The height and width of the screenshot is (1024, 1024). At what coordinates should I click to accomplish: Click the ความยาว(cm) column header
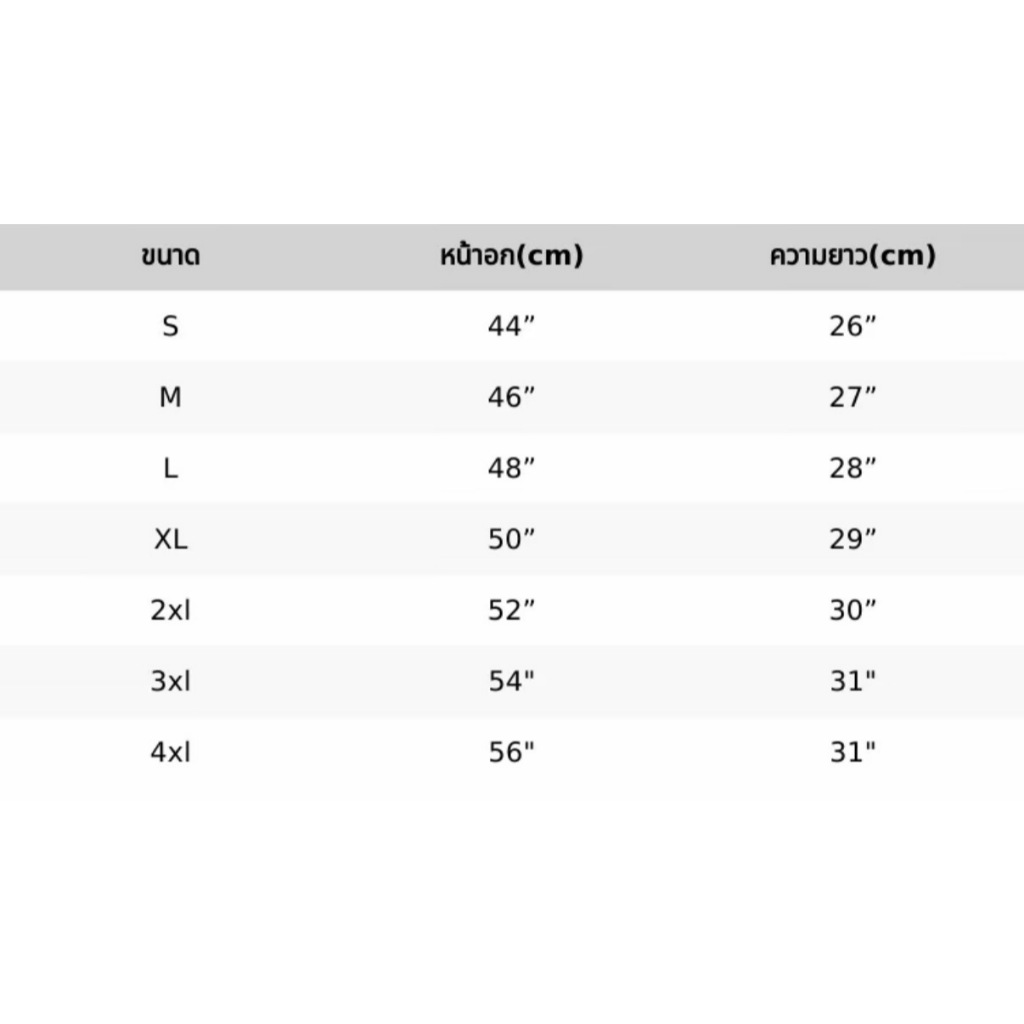(x=852, y=256)
